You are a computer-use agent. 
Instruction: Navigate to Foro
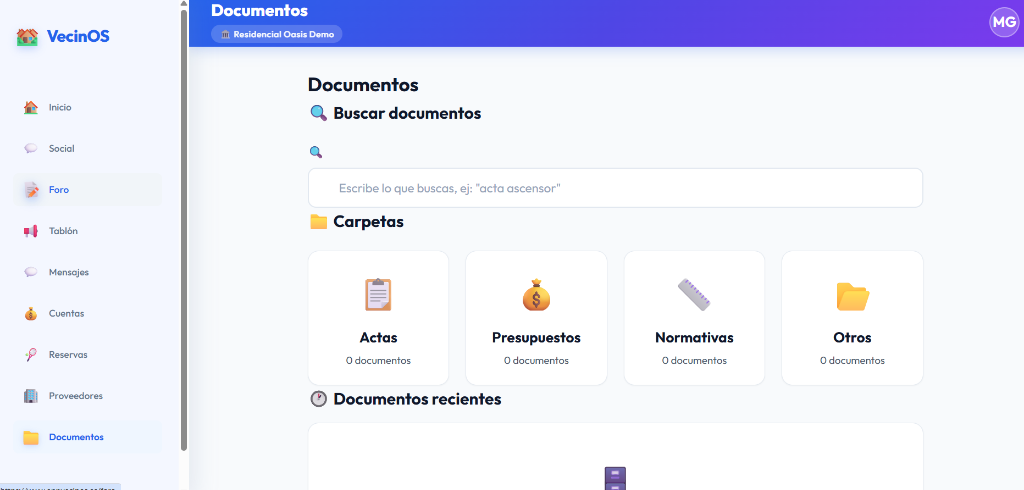[x=88, y=190]
